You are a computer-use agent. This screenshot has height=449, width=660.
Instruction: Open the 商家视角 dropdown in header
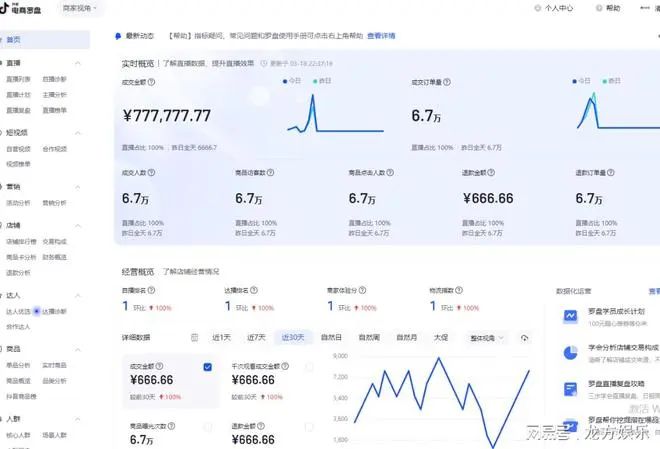click(x=80, y=8)
